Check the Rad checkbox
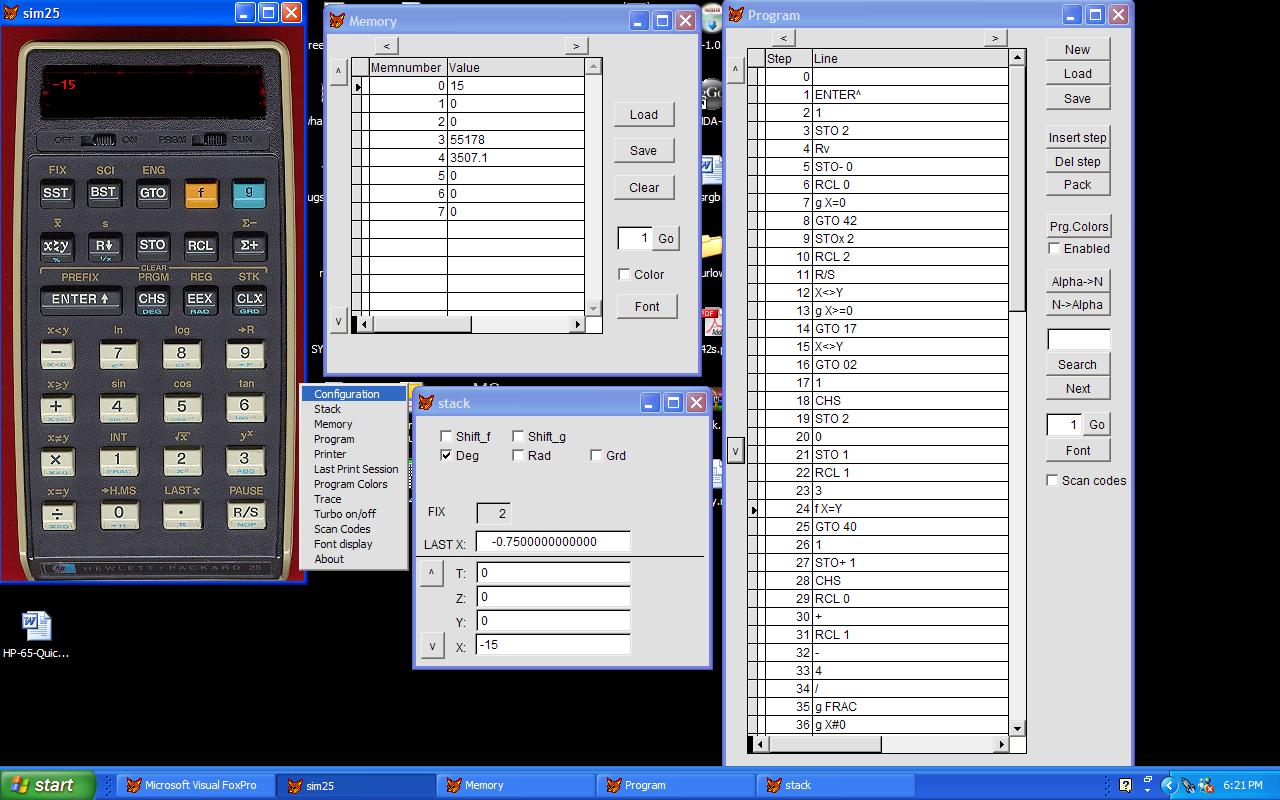This screenshot has width=1280, height=800. 518,455
